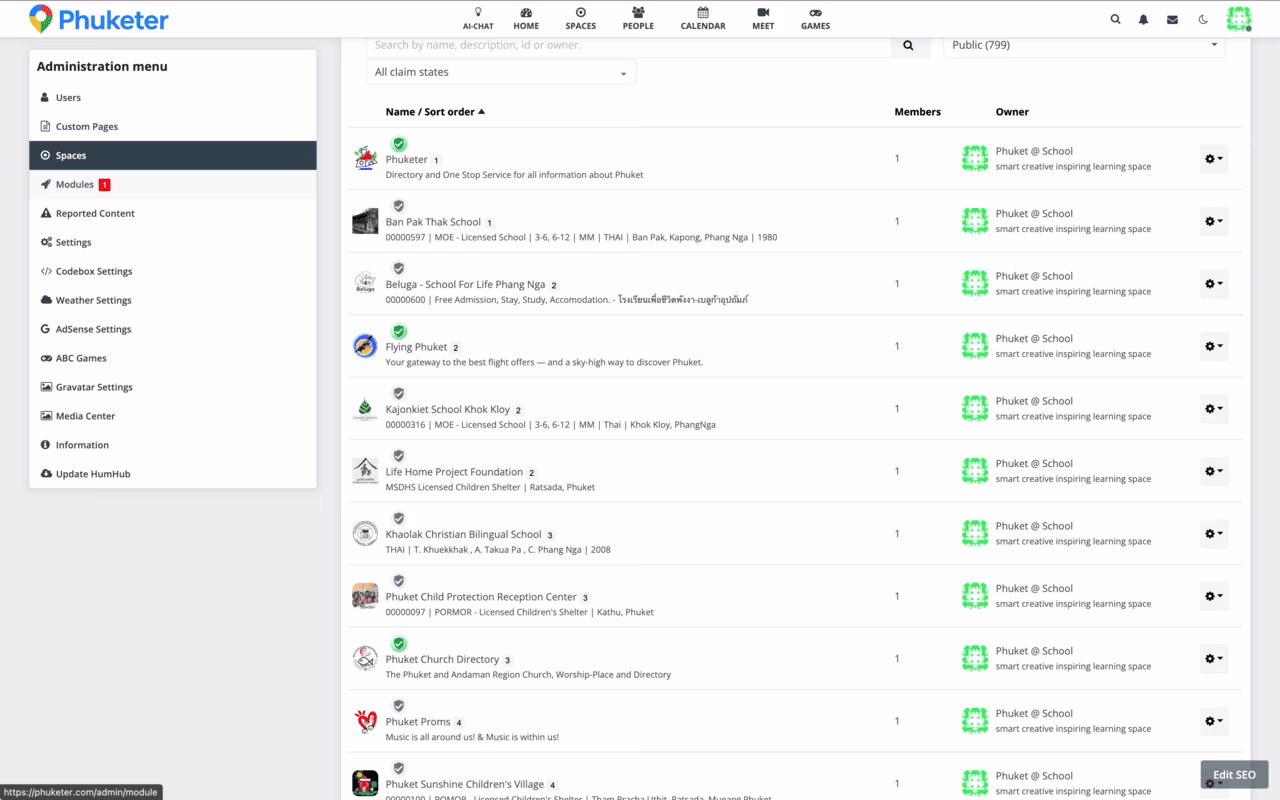This screenshot has height=800, width=1280.
Task: Open the Ban Pak Thak School space
Action: [x=433, y=222]
